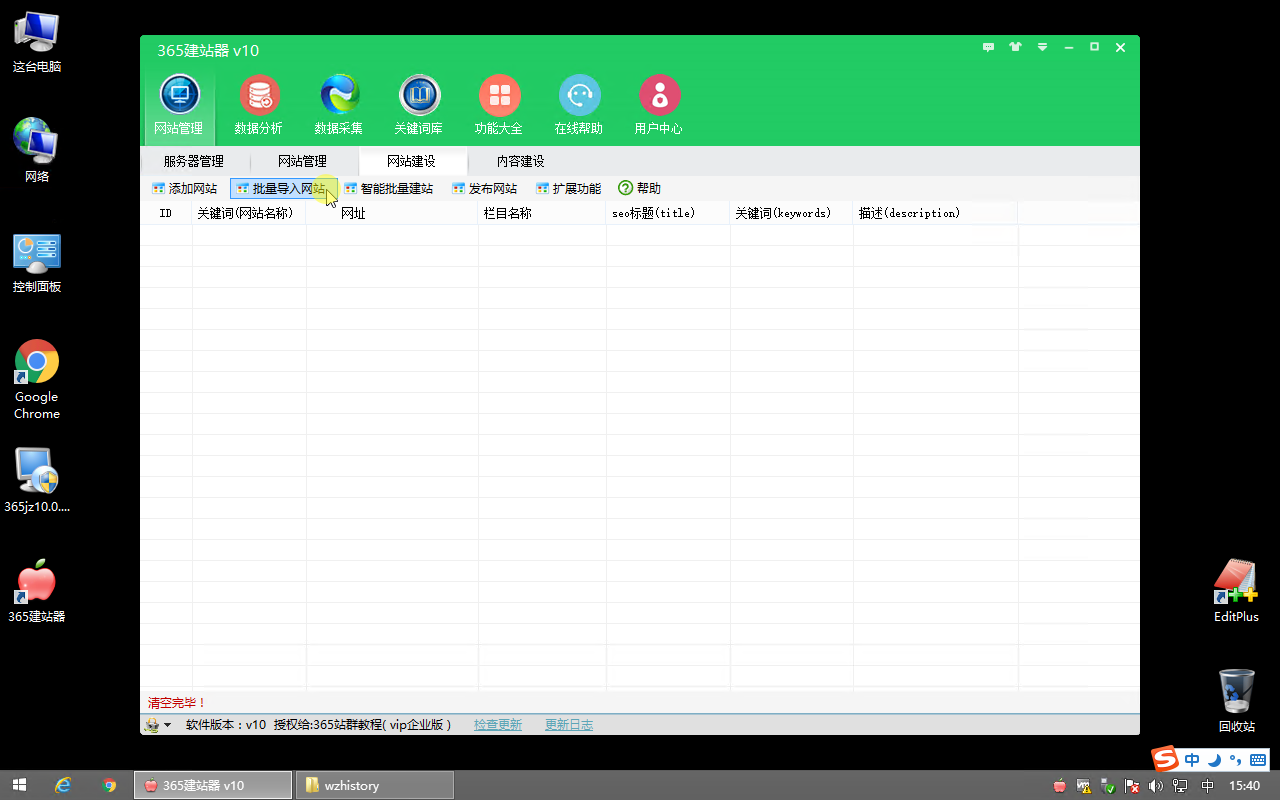Click the 检查更新 link
Screen dimensions: 1280x800
point(498,725)
